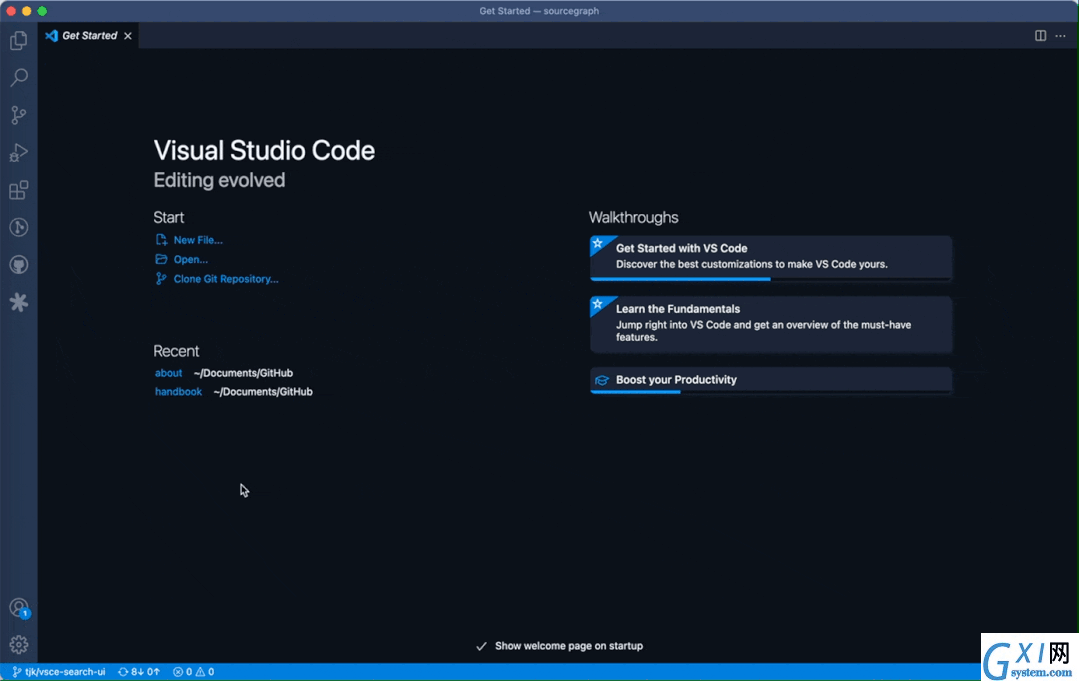Toggle Show welcome page on startup checkbox
Viewport: 1079px width, 681px height.
[x=482, y=646]
